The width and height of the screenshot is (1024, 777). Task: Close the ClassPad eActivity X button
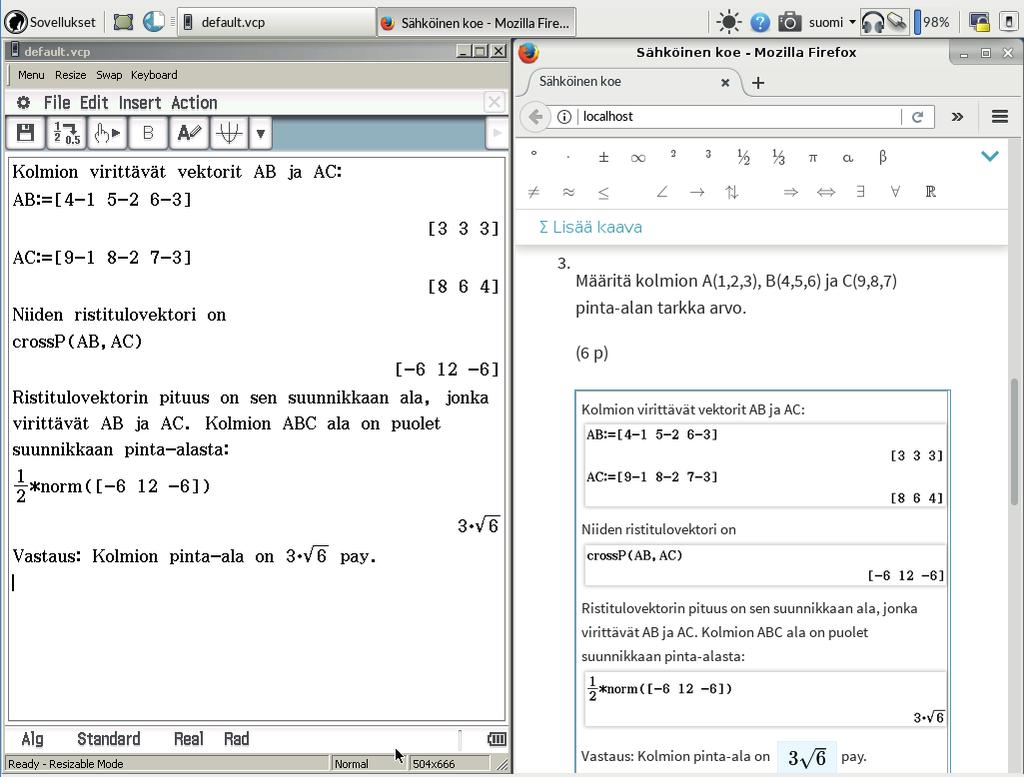click(x=494, y=102)
